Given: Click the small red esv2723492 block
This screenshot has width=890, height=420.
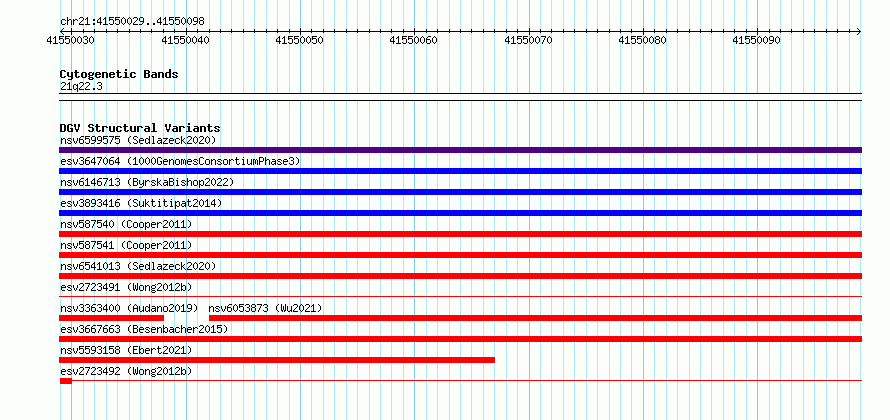Looking at the screenshot, I should (x=66, y=381).
